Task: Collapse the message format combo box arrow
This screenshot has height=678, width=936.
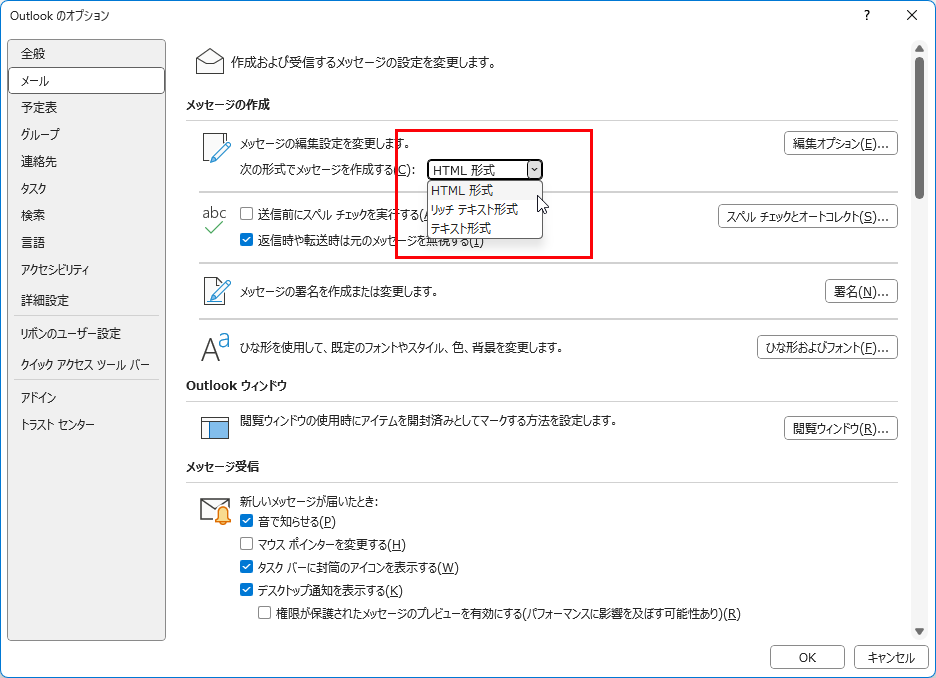Action: 534,170
